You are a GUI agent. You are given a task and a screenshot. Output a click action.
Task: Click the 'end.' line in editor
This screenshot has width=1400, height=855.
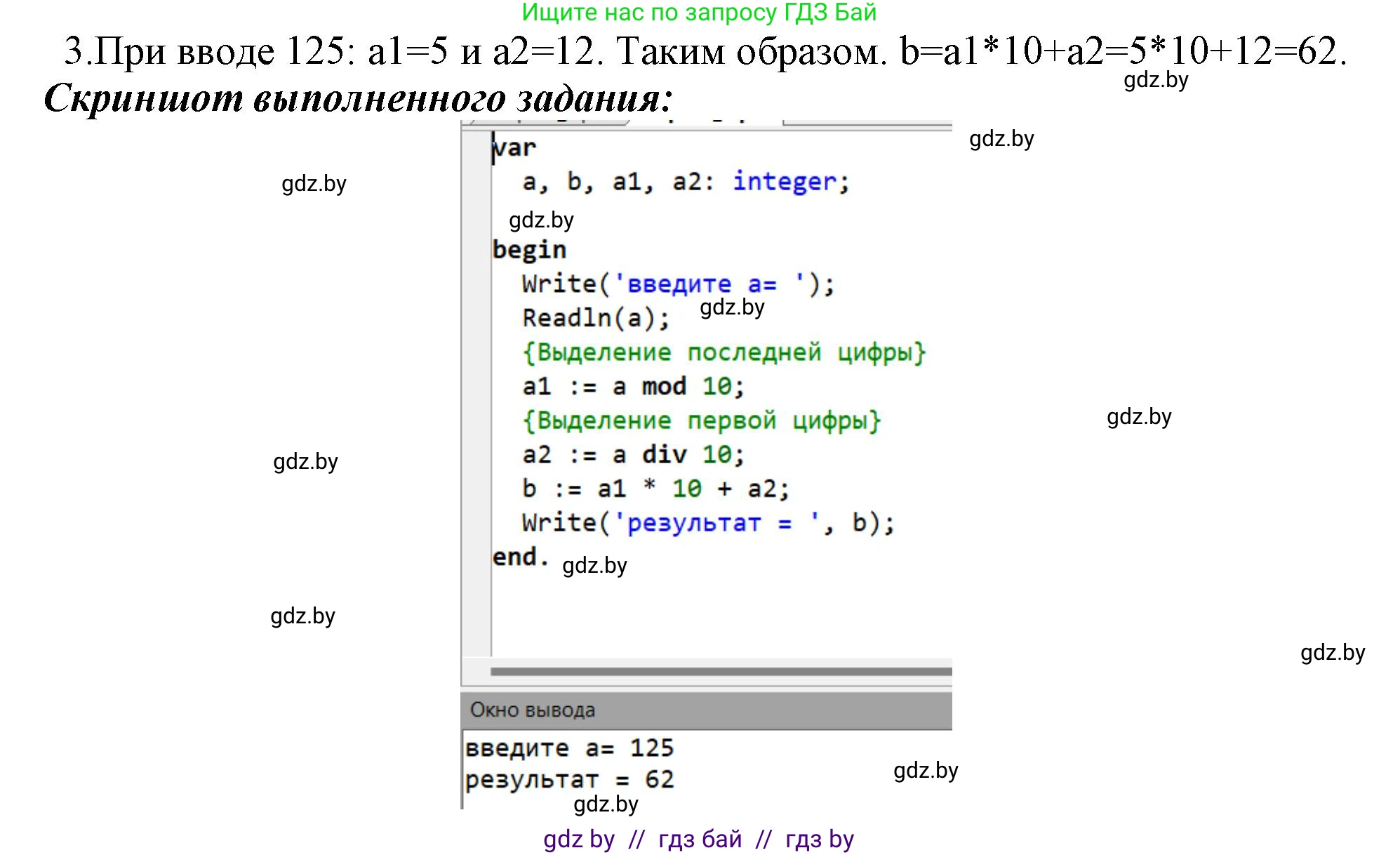pyautogui.click(x=519, y=557)
